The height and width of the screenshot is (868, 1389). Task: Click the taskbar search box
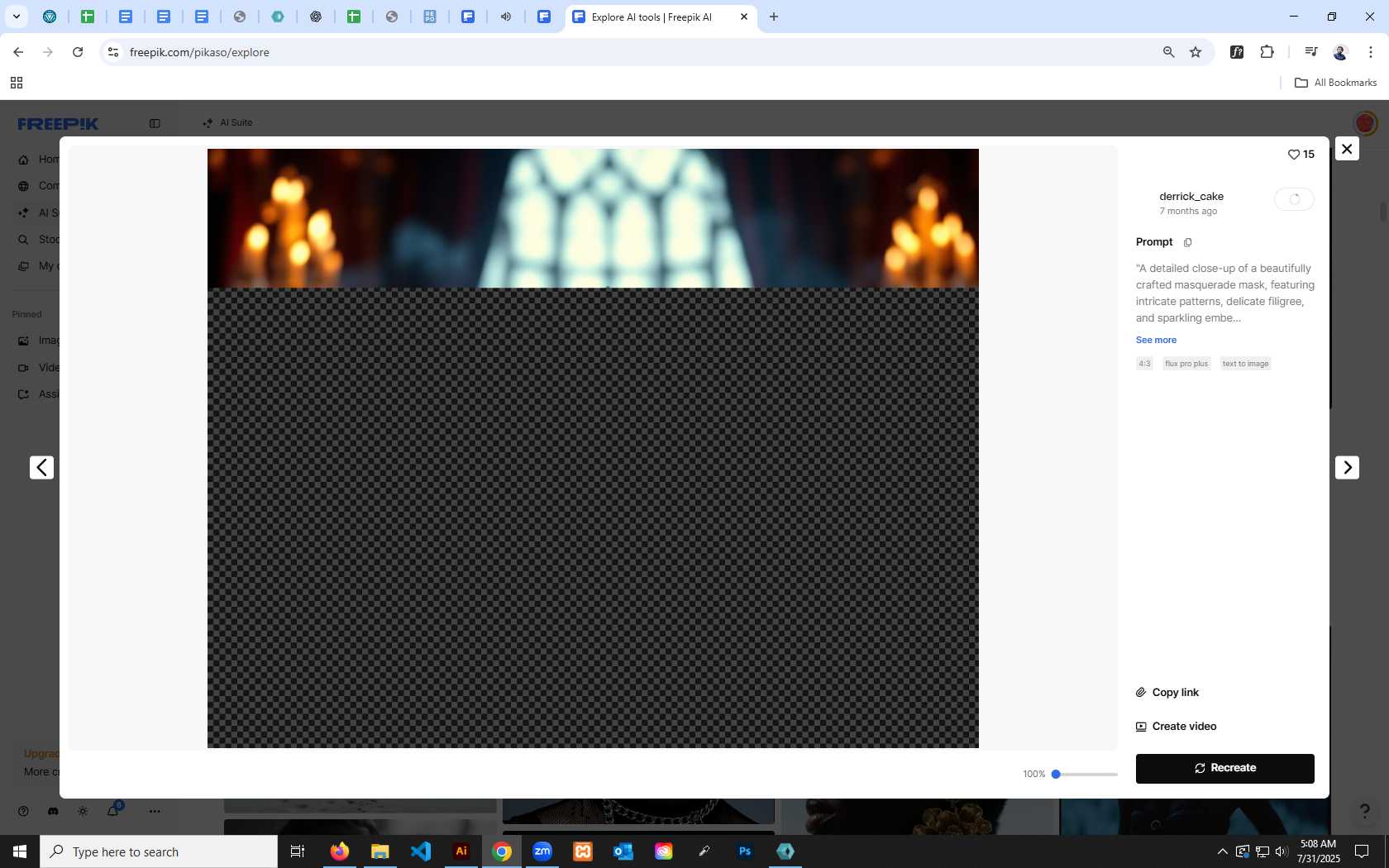[x=159, y=851]
